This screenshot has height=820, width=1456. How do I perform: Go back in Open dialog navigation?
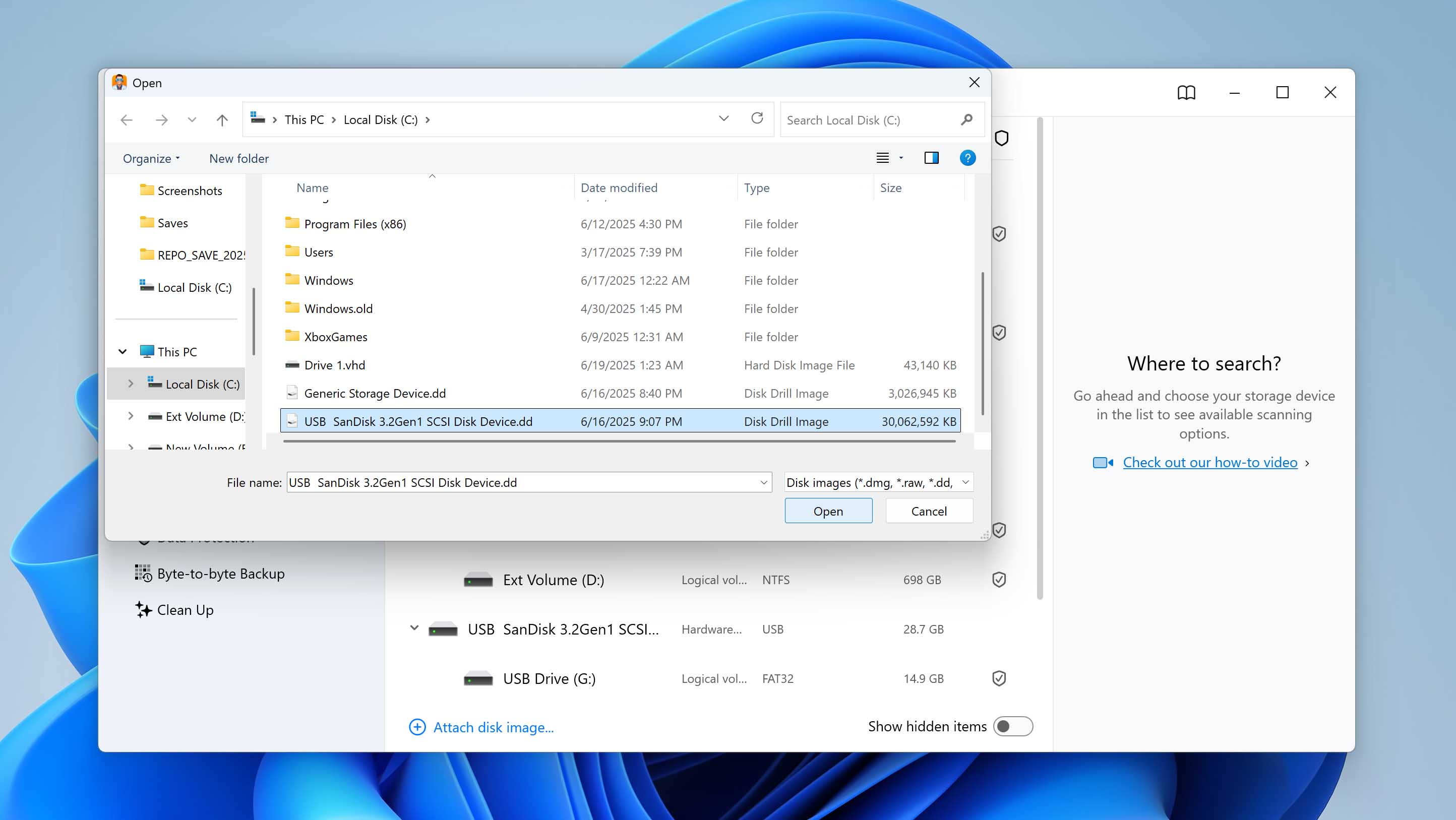(x=127, y=120)
